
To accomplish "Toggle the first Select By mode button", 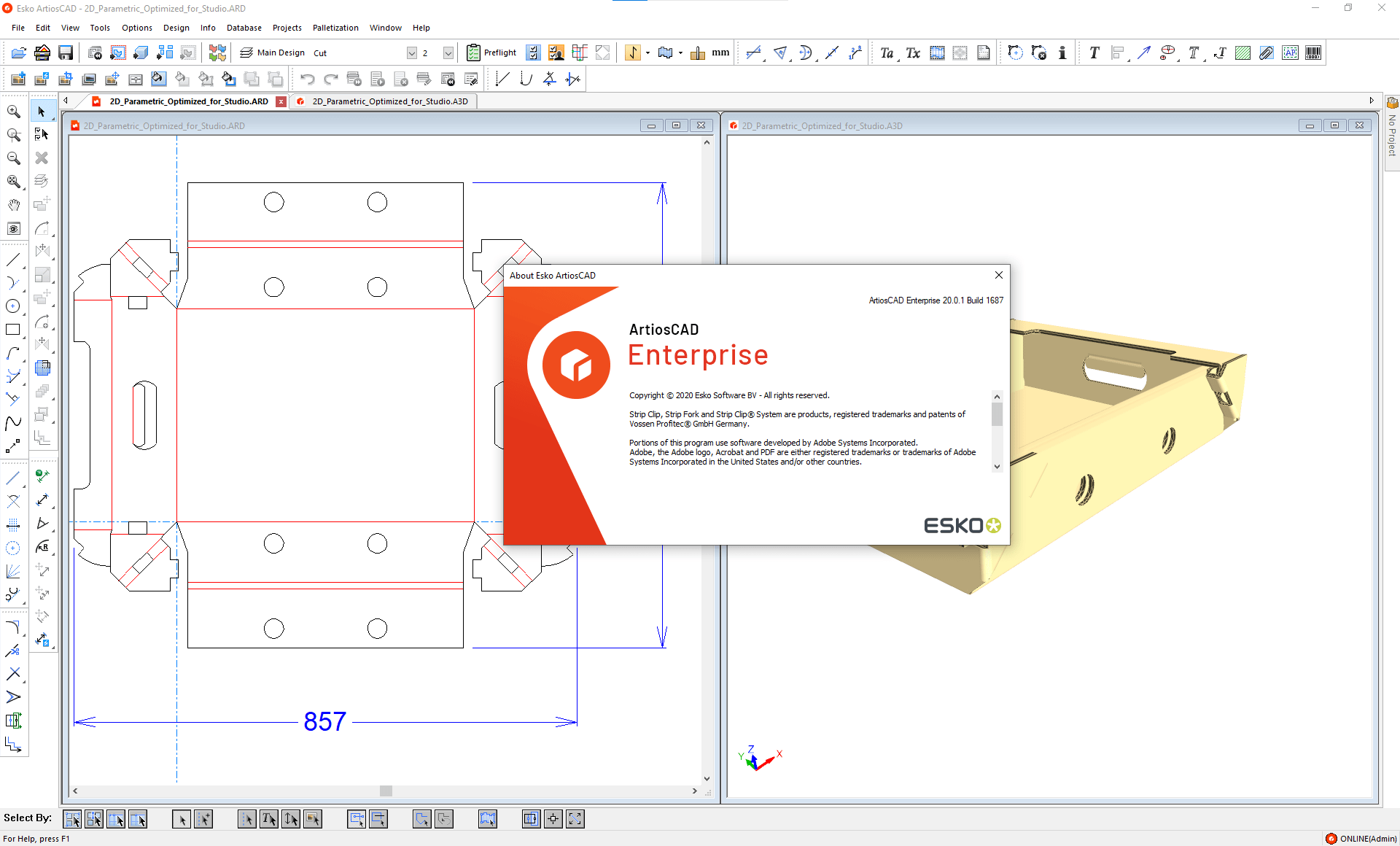I will pos(72,819).
